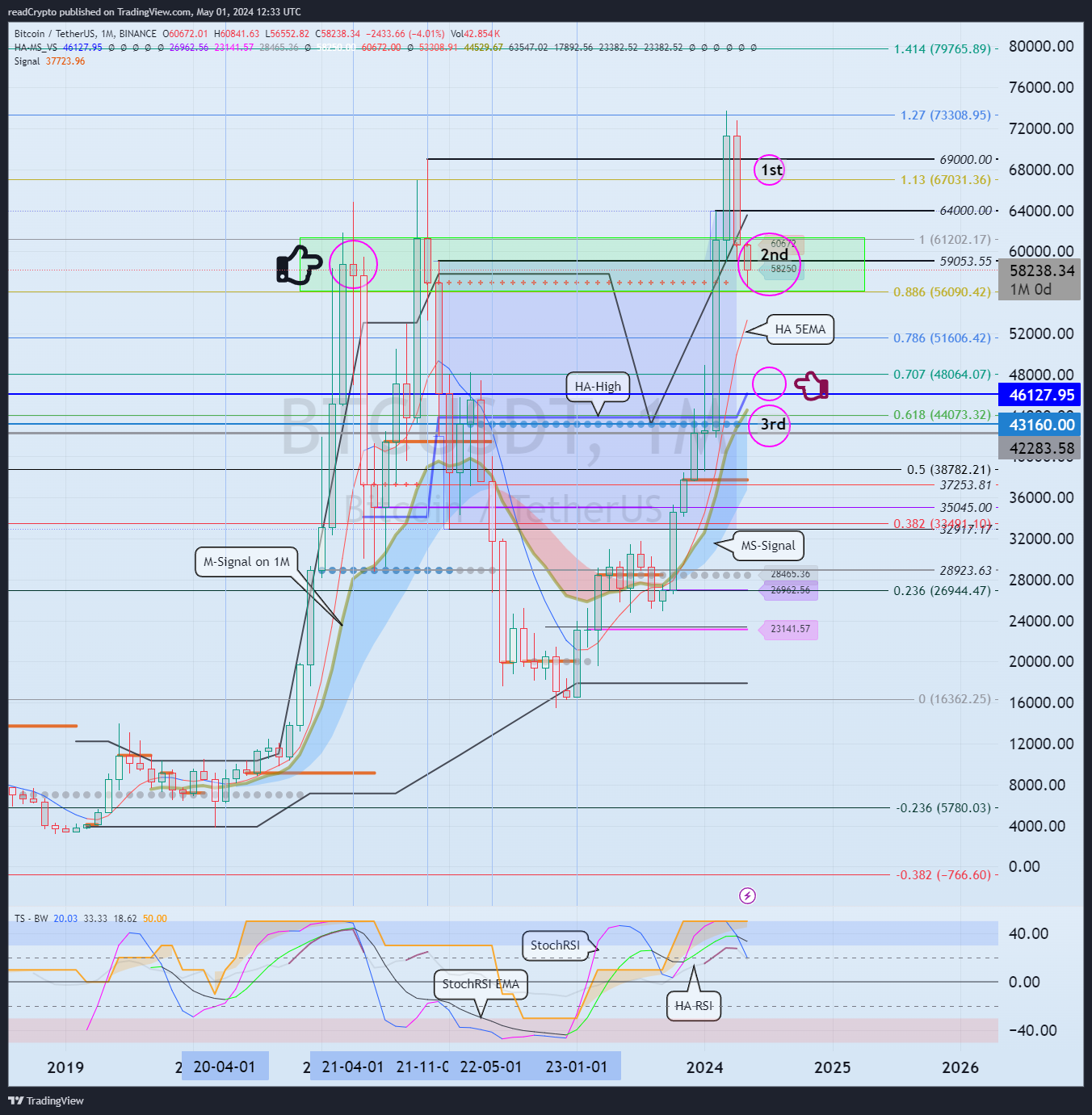Click the 'HA-High' callout label
Screen dimensions: 1092x1115
pyautogui.click(x=598, y=386)
